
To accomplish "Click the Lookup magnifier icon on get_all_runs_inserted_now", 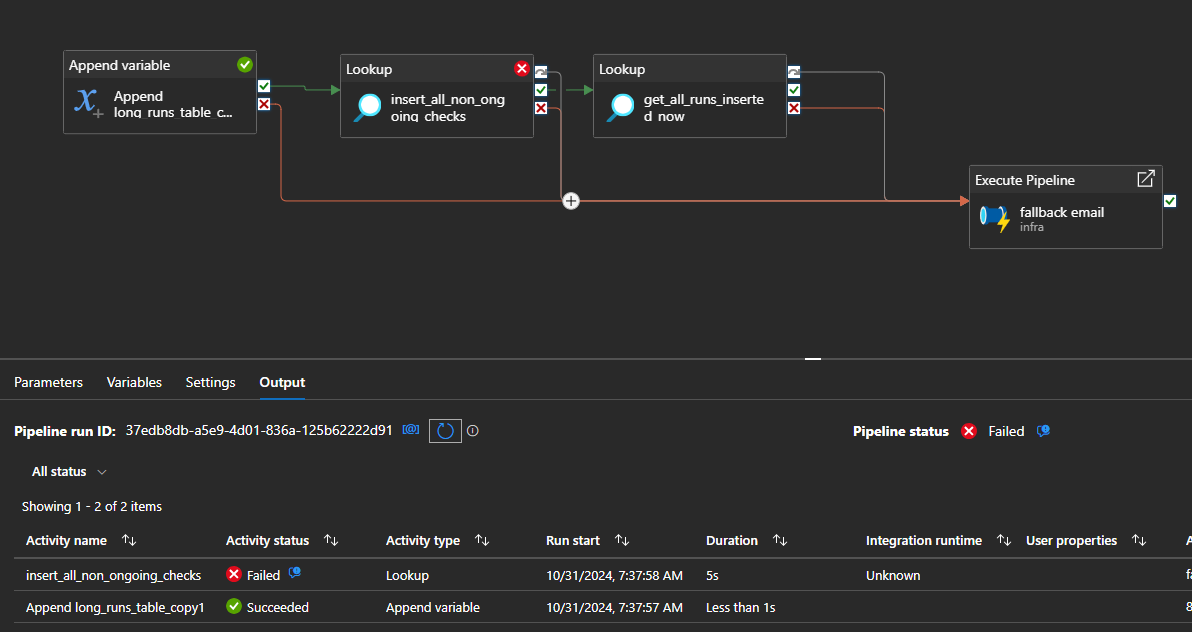I will click(x=620, y=107).
